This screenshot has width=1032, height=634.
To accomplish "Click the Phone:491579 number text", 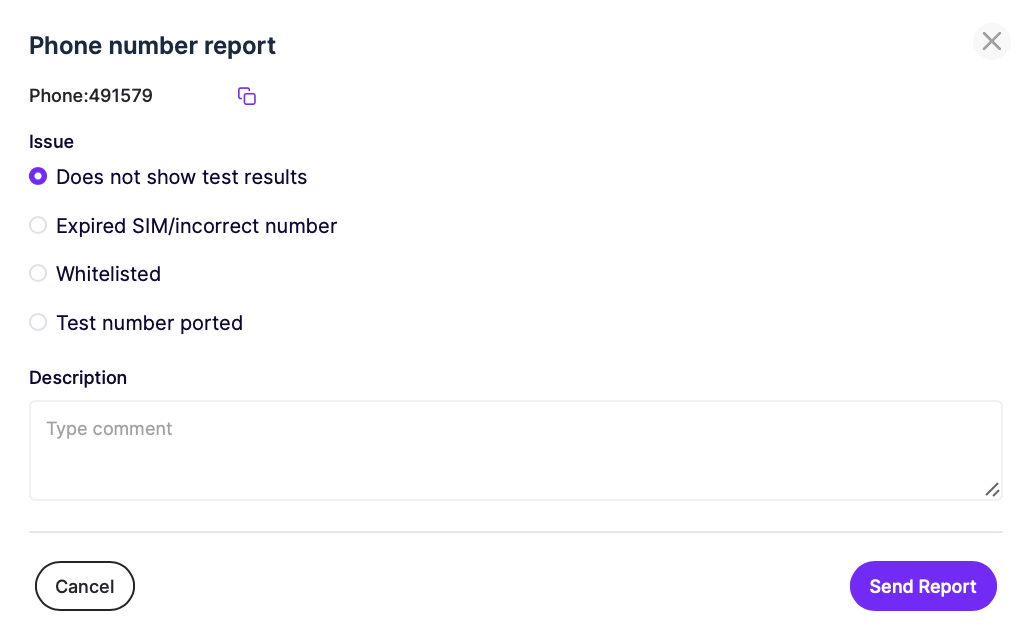I will coord(91,96).
